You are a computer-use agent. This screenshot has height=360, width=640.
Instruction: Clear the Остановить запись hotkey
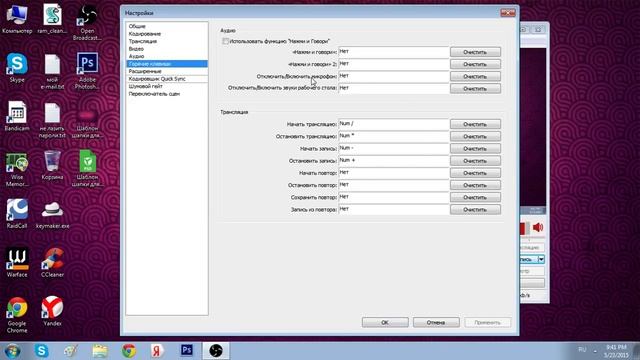[x=475, y=161]
